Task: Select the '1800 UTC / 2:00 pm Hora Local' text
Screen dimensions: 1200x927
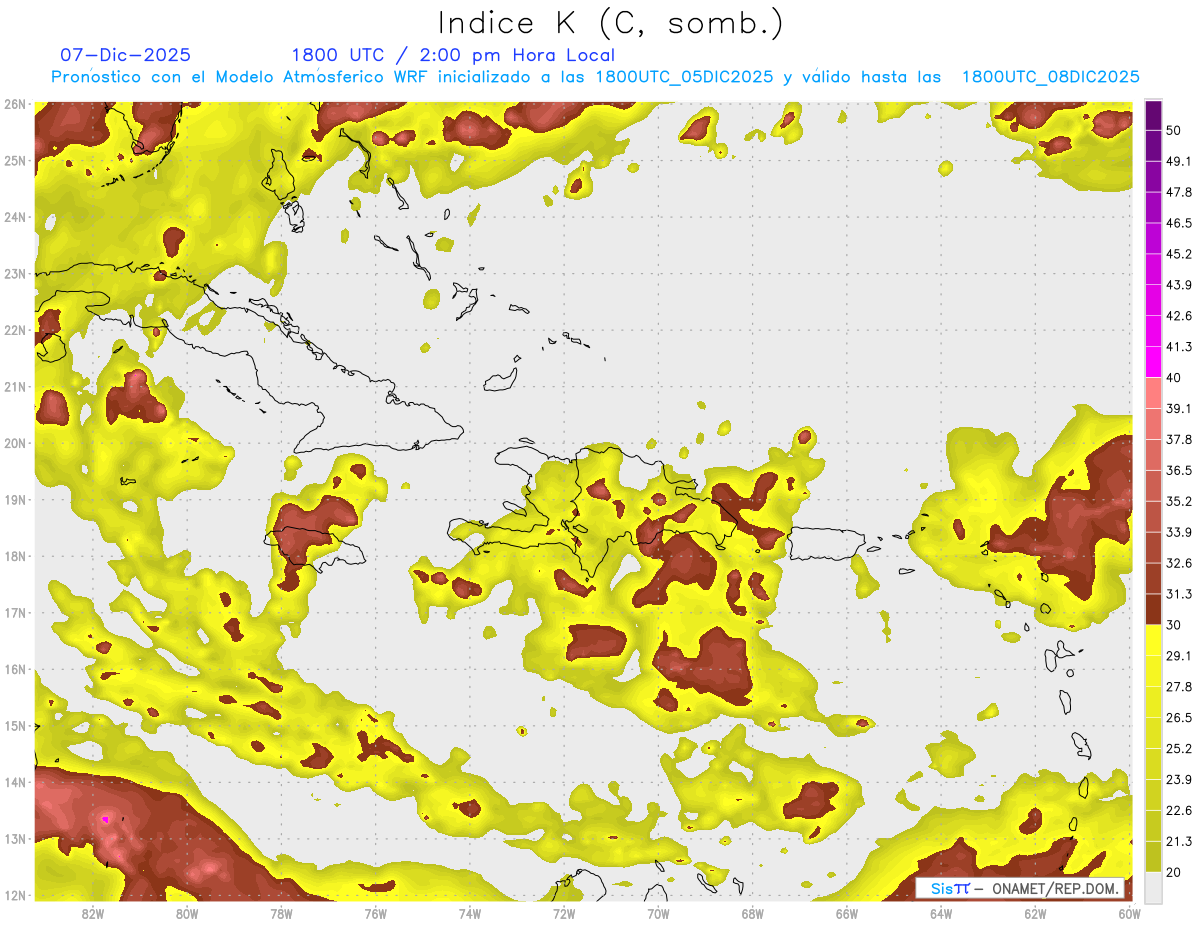Action: [x=453, y=55]
